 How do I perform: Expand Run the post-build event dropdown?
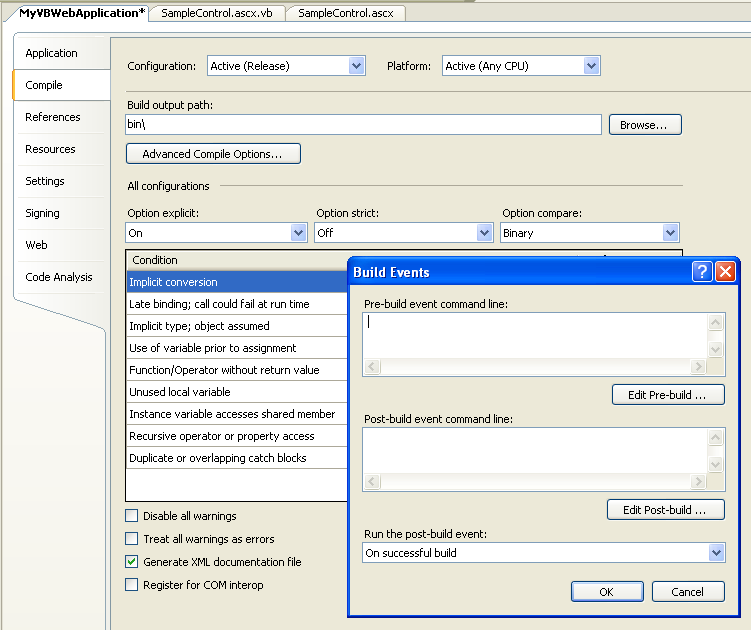(x=716, y=552)
